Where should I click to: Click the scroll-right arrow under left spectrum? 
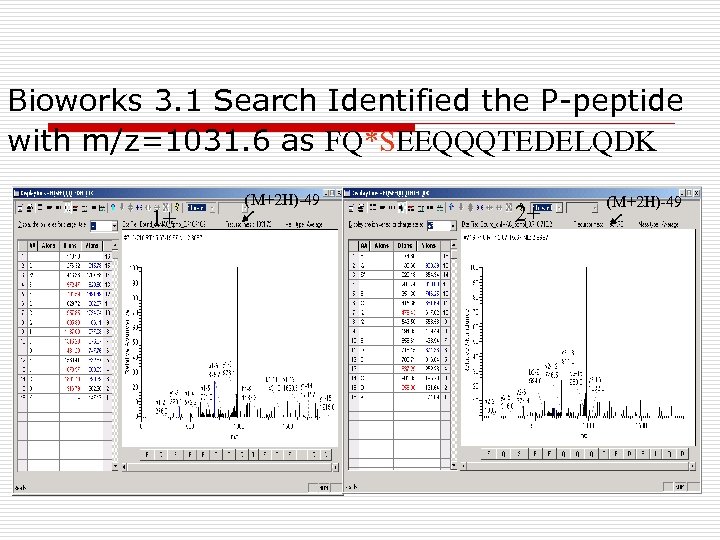pos(336,467)
